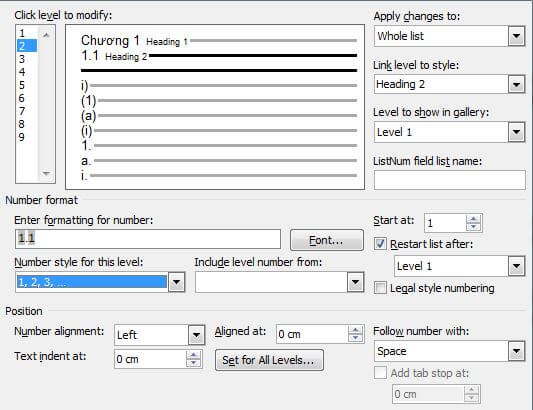Screen dimensions: 533x410
Task: Increase the Start at spinner value
Action: click(x=473, y=219)
